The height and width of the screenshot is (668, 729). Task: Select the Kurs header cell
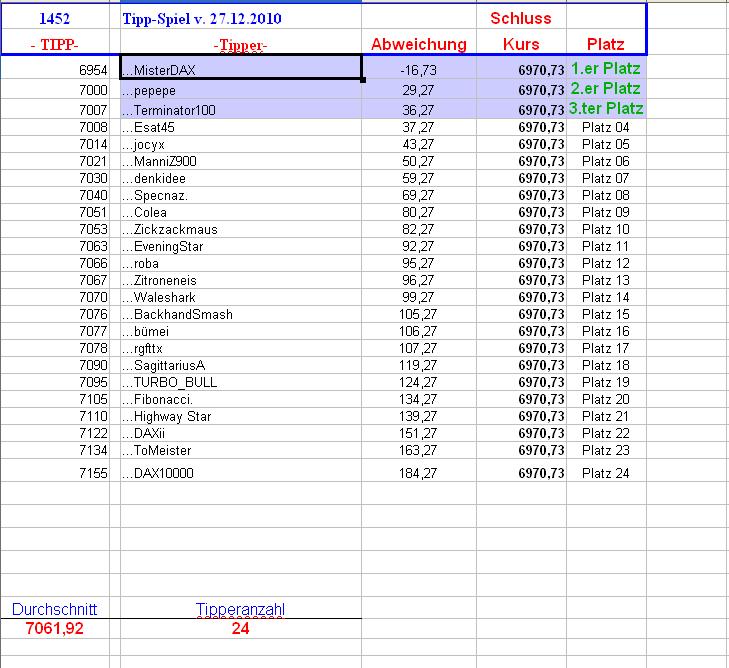tap(521, 42)
